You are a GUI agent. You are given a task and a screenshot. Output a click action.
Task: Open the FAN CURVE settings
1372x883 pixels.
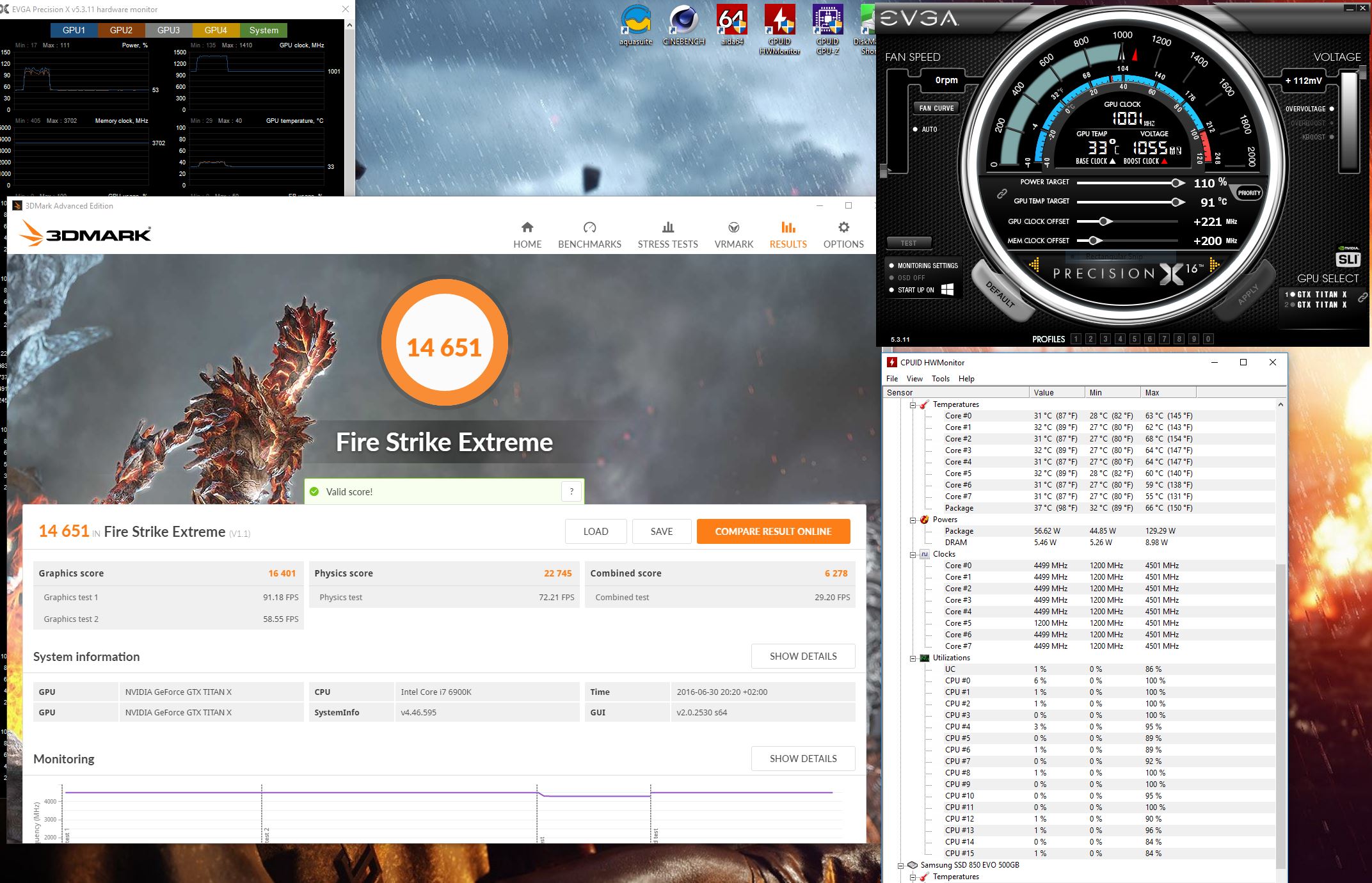[x=936, y=108]
